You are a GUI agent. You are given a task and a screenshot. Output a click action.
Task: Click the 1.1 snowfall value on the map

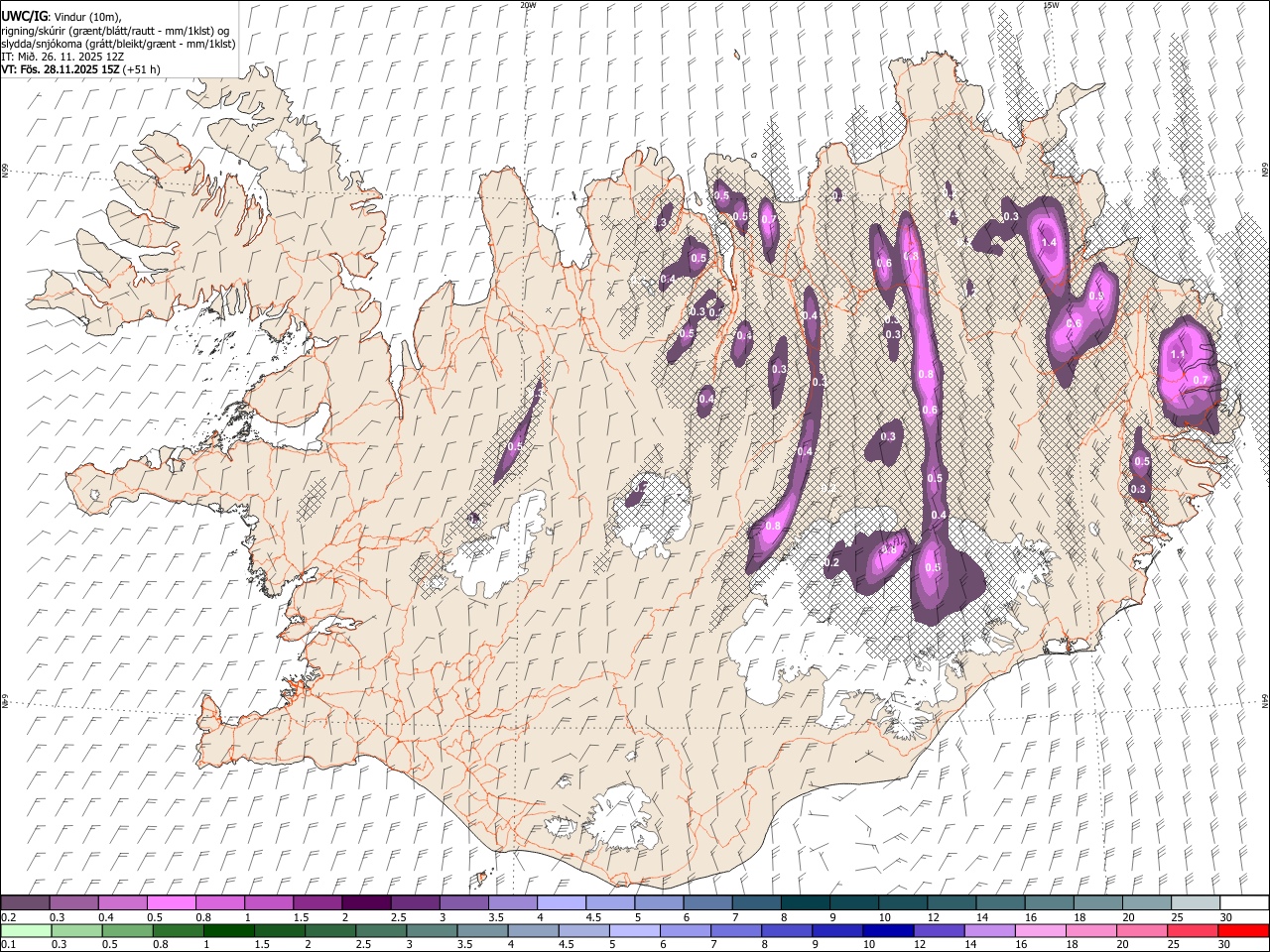tap(1178, 354)
